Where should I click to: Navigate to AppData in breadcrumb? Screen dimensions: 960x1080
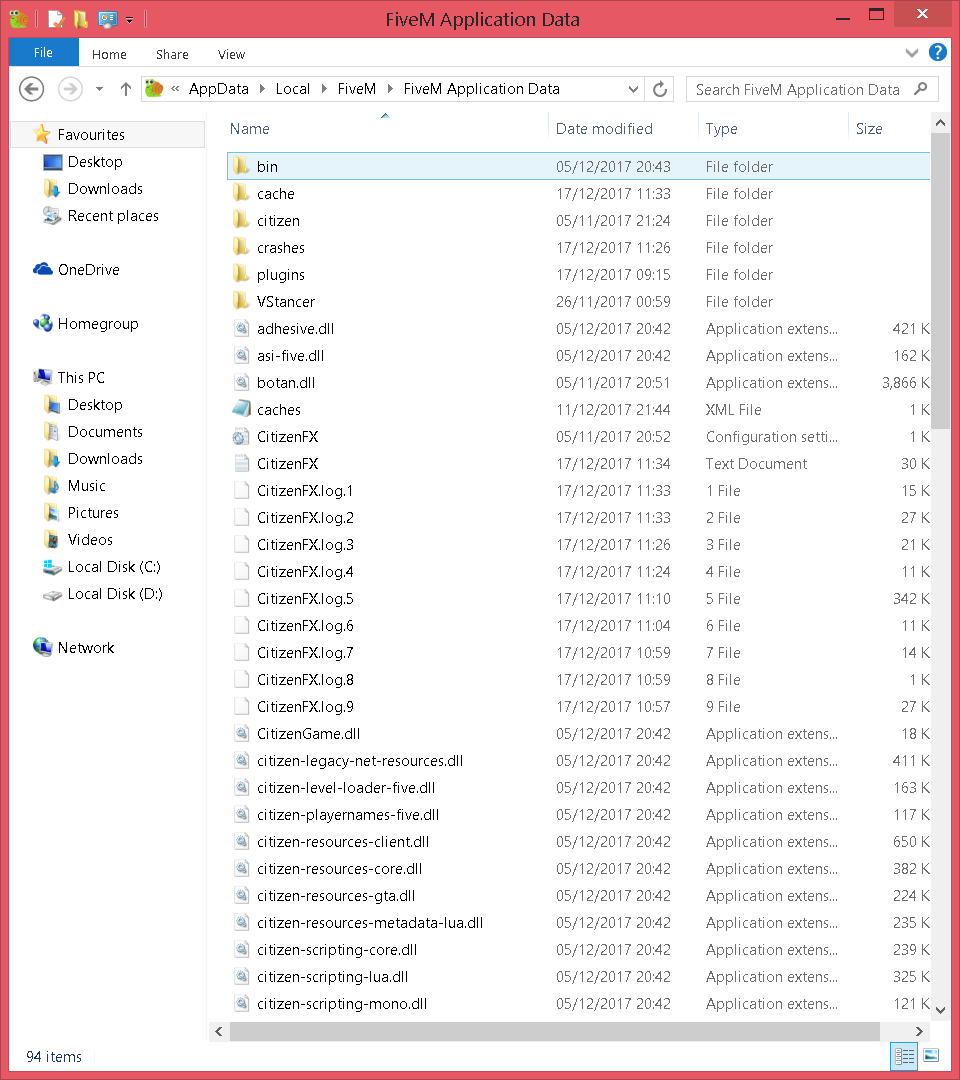tap(219, 89)
